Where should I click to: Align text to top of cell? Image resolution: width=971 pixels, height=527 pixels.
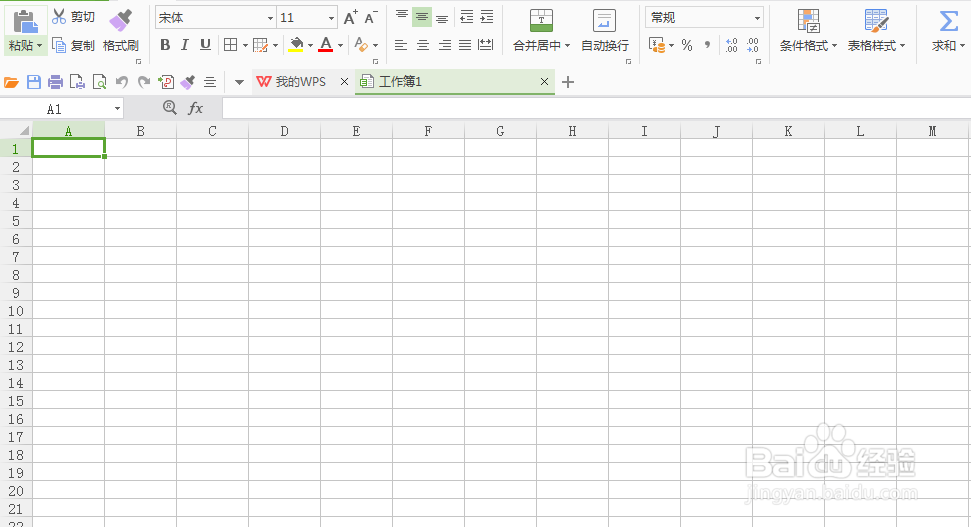tap(401, 17)
